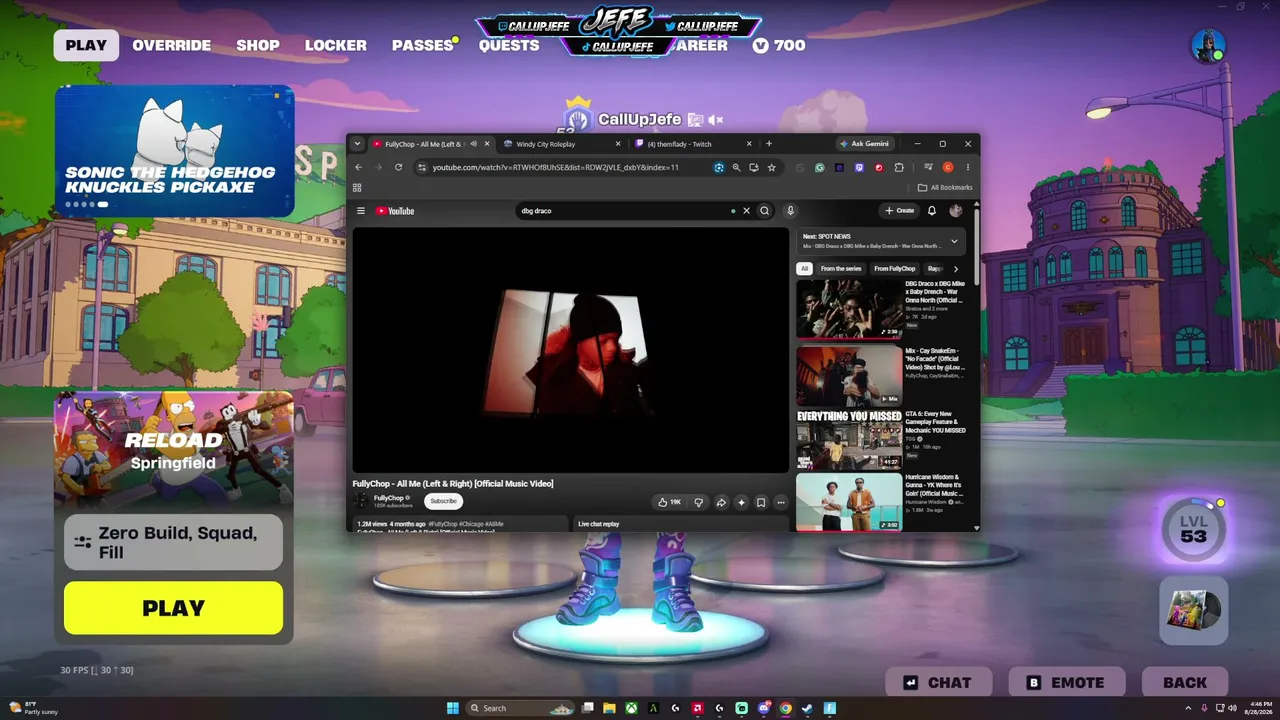The width and height of the screenshot is (1280, 720).
Task: Go to YouTube home via the logo
Action: [x=395, y=211]
